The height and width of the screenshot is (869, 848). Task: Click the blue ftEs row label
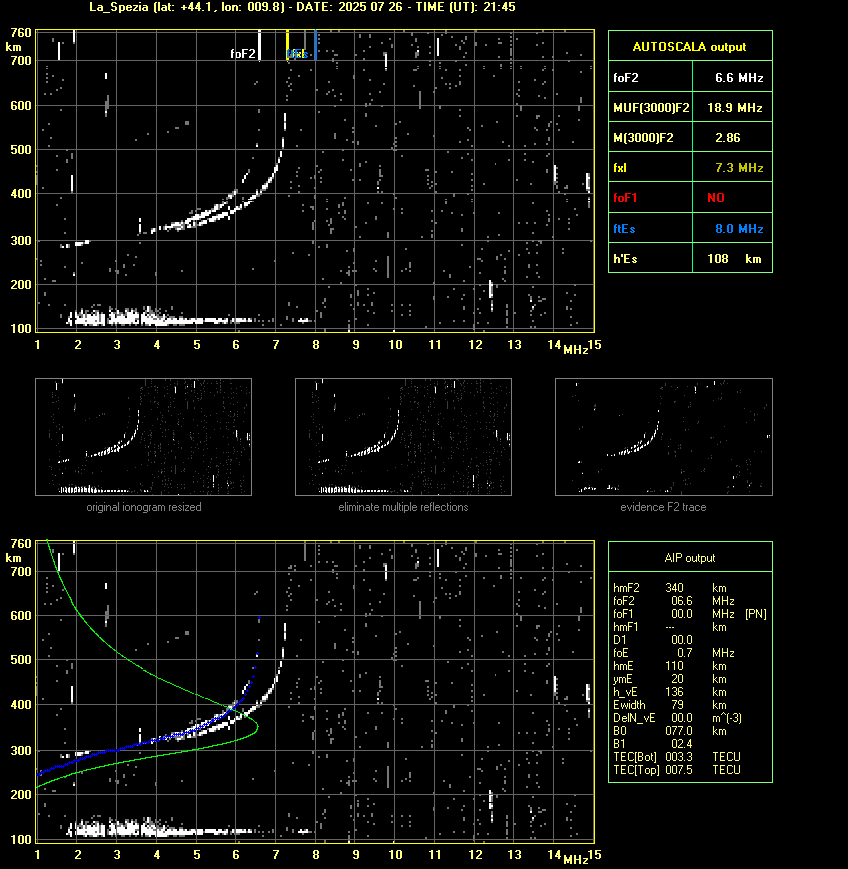tap(624, 228)
